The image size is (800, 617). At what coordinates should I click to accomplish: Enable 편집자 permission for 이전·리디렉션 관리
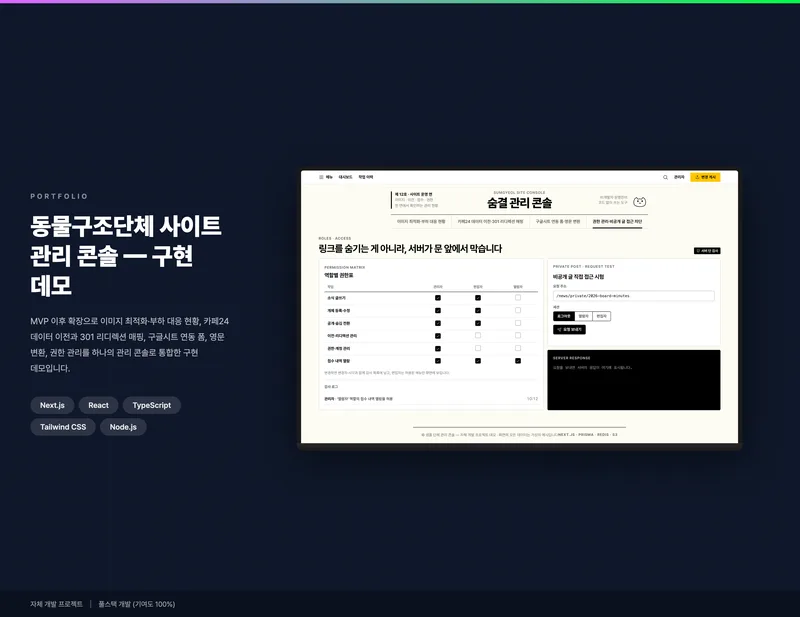point(478,336)
